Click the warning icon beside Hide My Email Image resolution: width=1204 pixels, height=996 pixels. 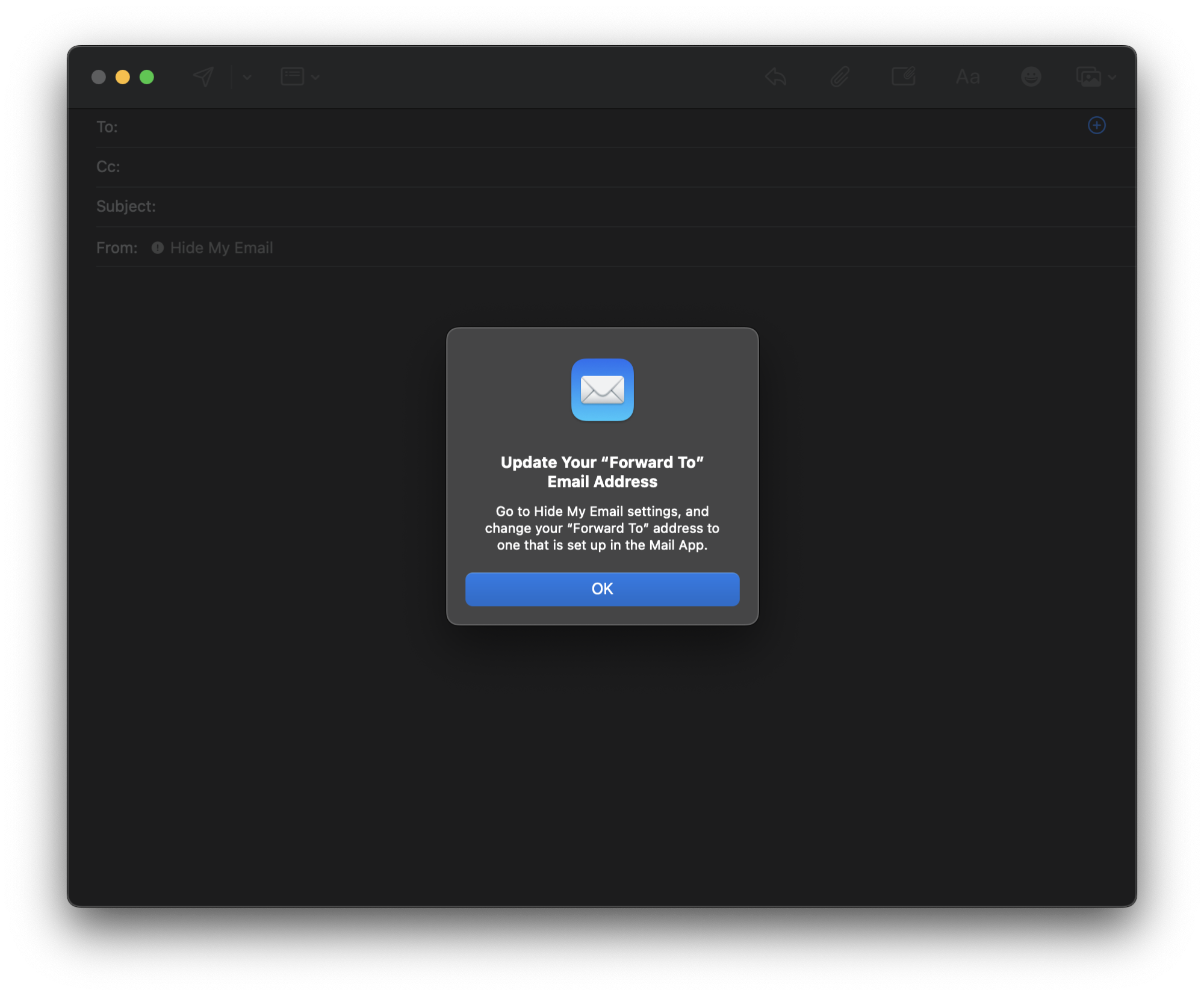158,248
